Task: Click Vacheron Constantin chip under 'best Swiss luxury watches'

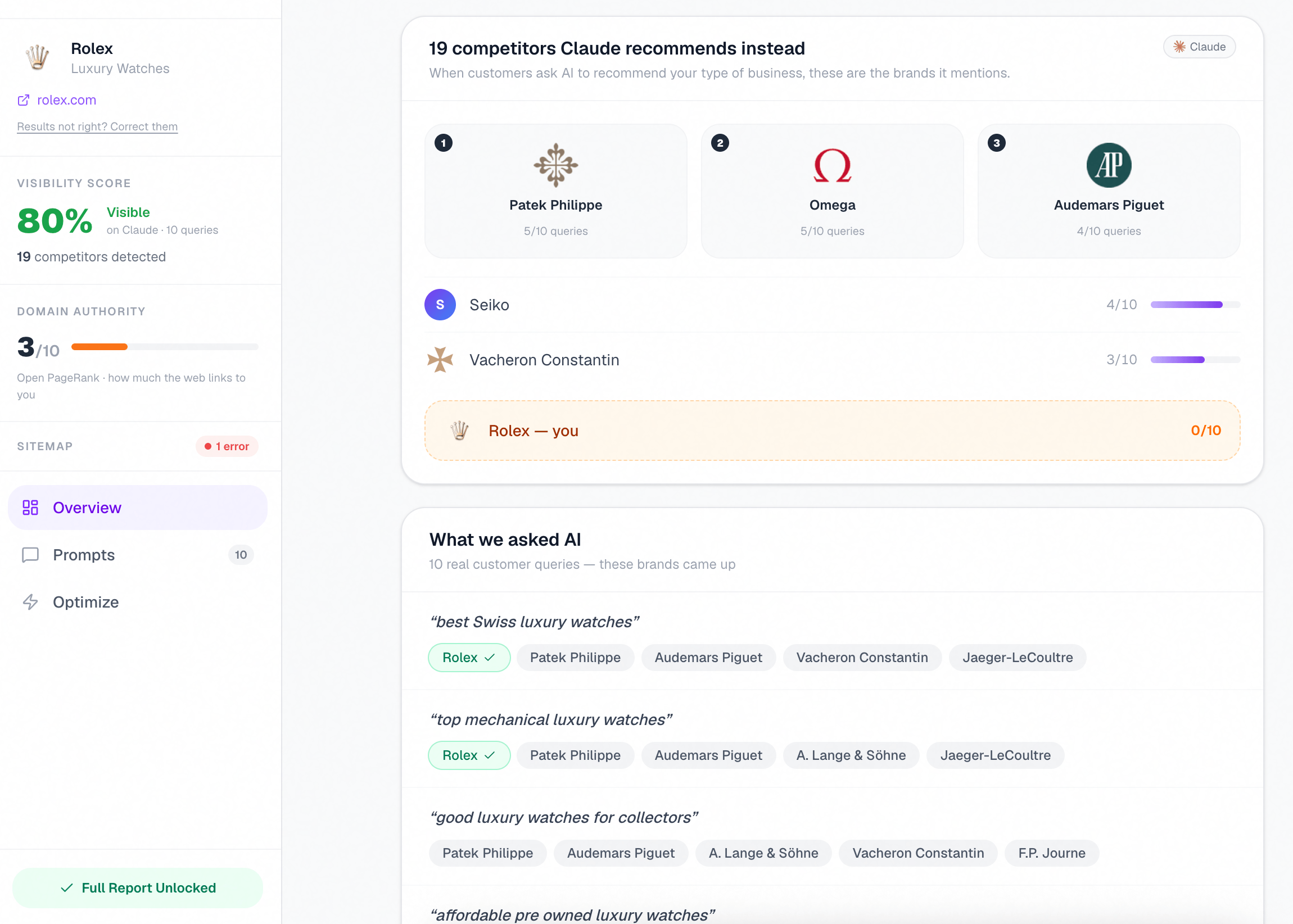Action: [862, 657]
